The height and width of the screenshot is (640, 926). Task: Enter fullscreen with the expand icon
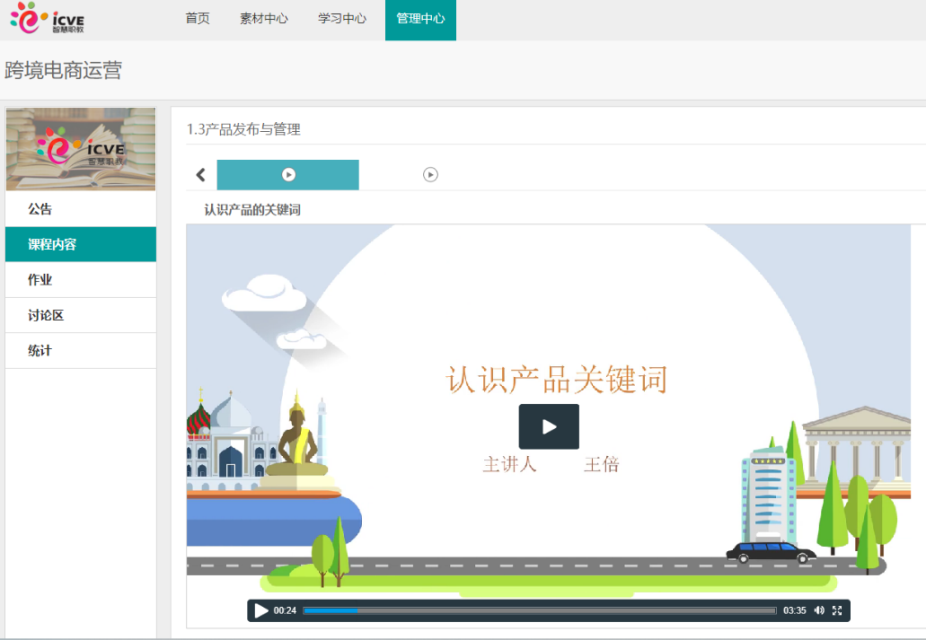(x=838, y=611)
